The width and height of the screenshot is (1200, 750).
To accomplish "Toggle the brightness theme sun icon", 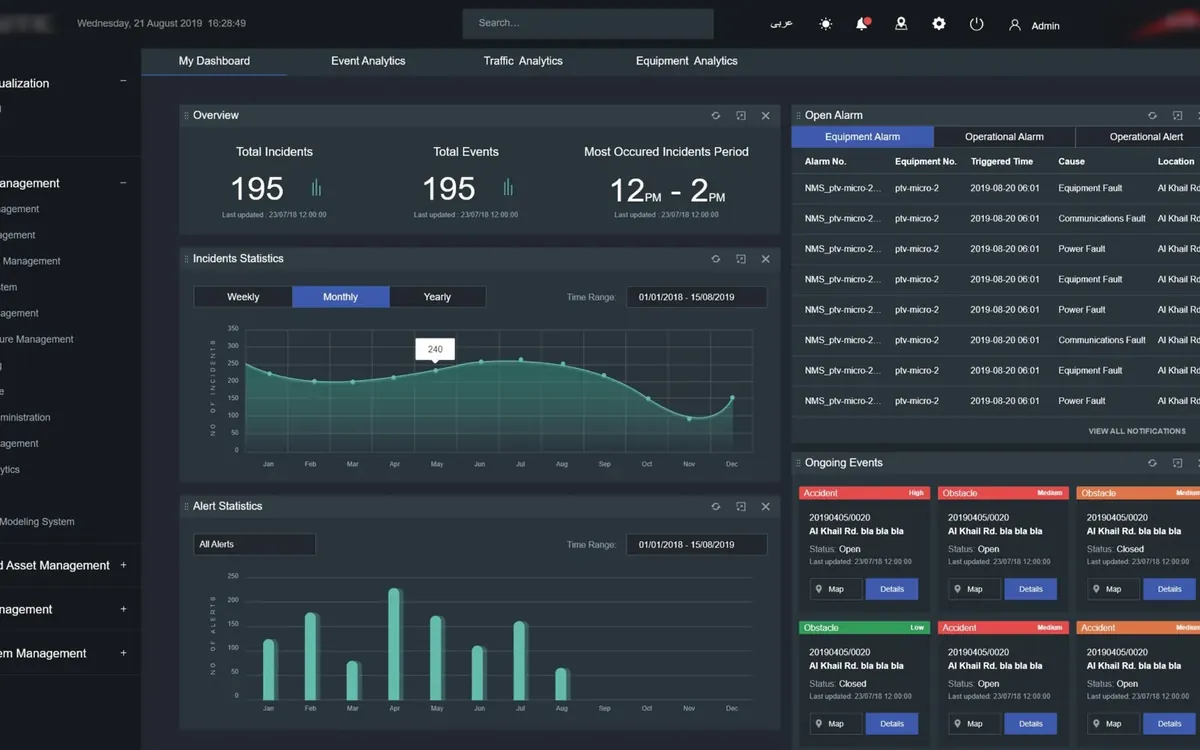I will click(825, 24).
